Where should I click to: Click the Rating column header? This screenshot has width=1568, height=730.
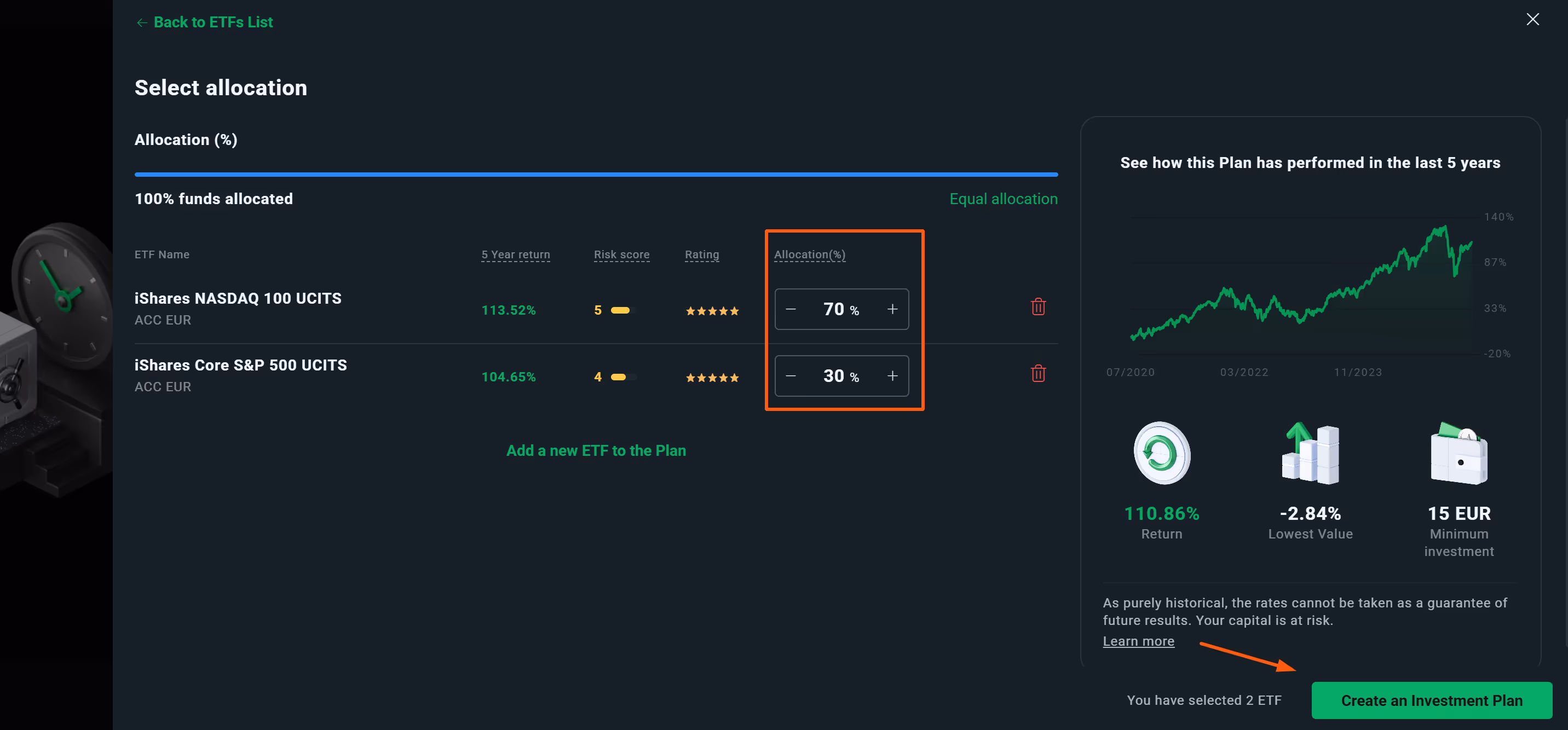point(702,255)
